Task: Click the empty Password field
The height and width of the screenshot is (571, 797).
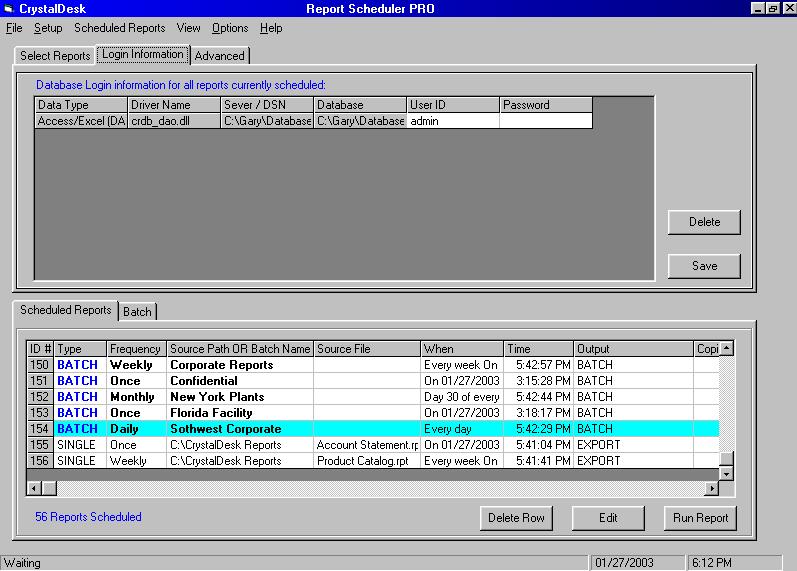Action: pos(546,121)
